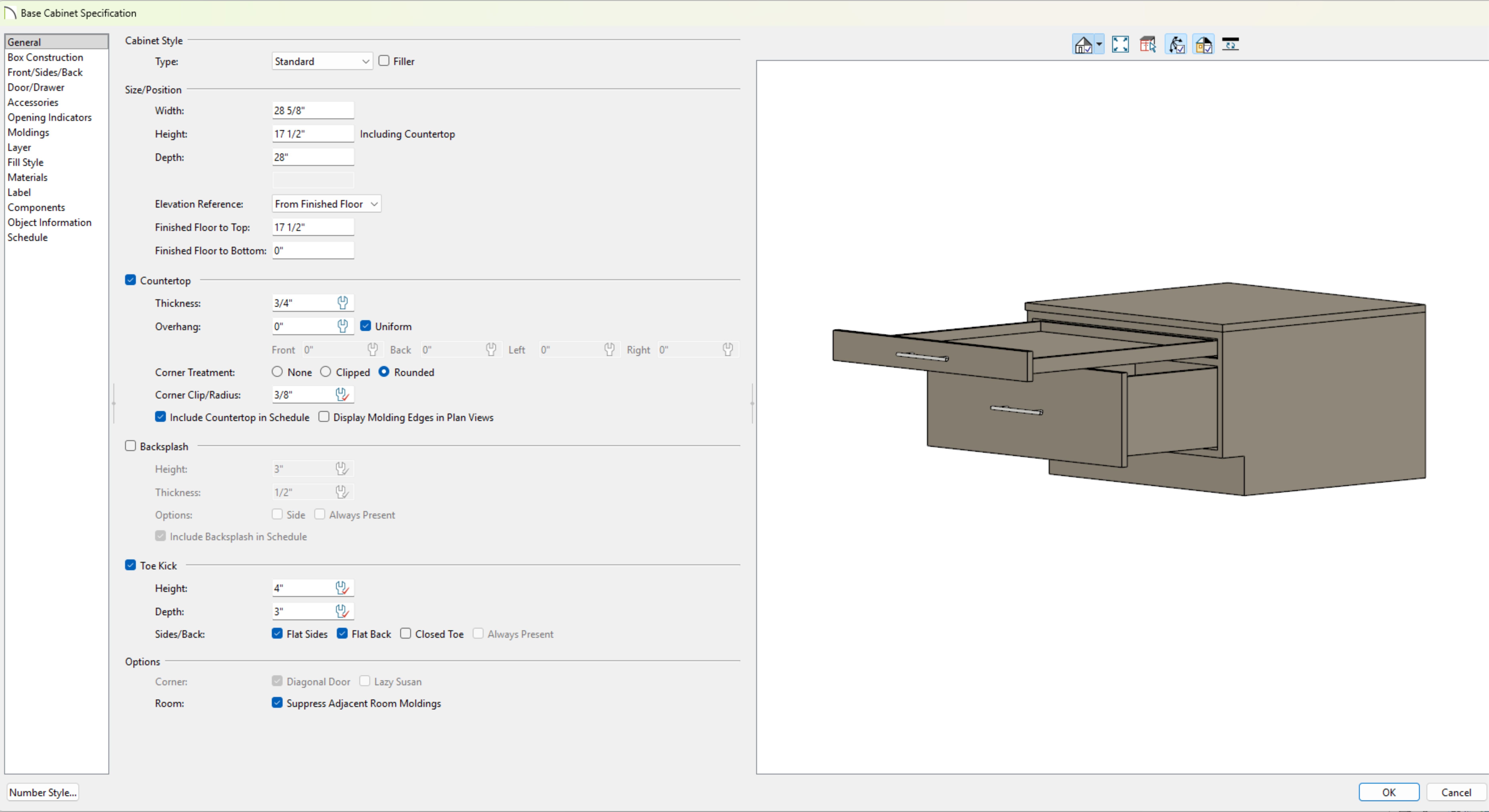Click the house rendering style icon
Image resolution: width=1489 pixels, height=812 pixels.
click(x=1083, y=44)
